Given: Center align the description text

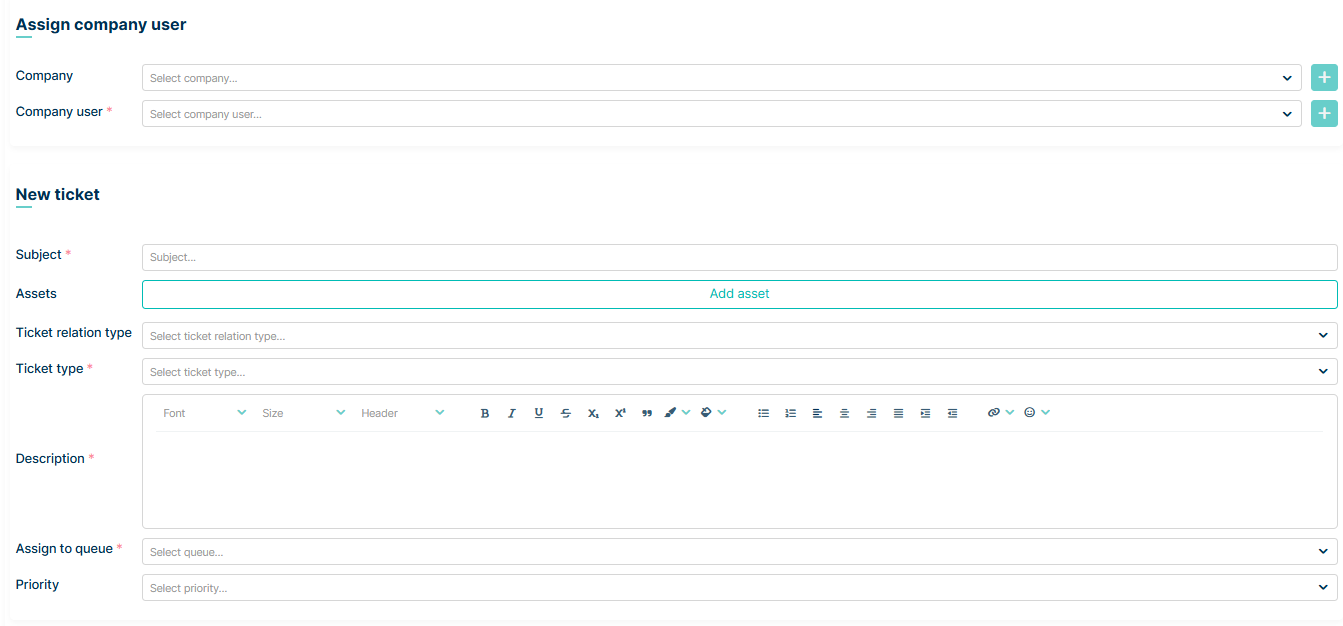Looking at the screenshot, I should [845, 413].
